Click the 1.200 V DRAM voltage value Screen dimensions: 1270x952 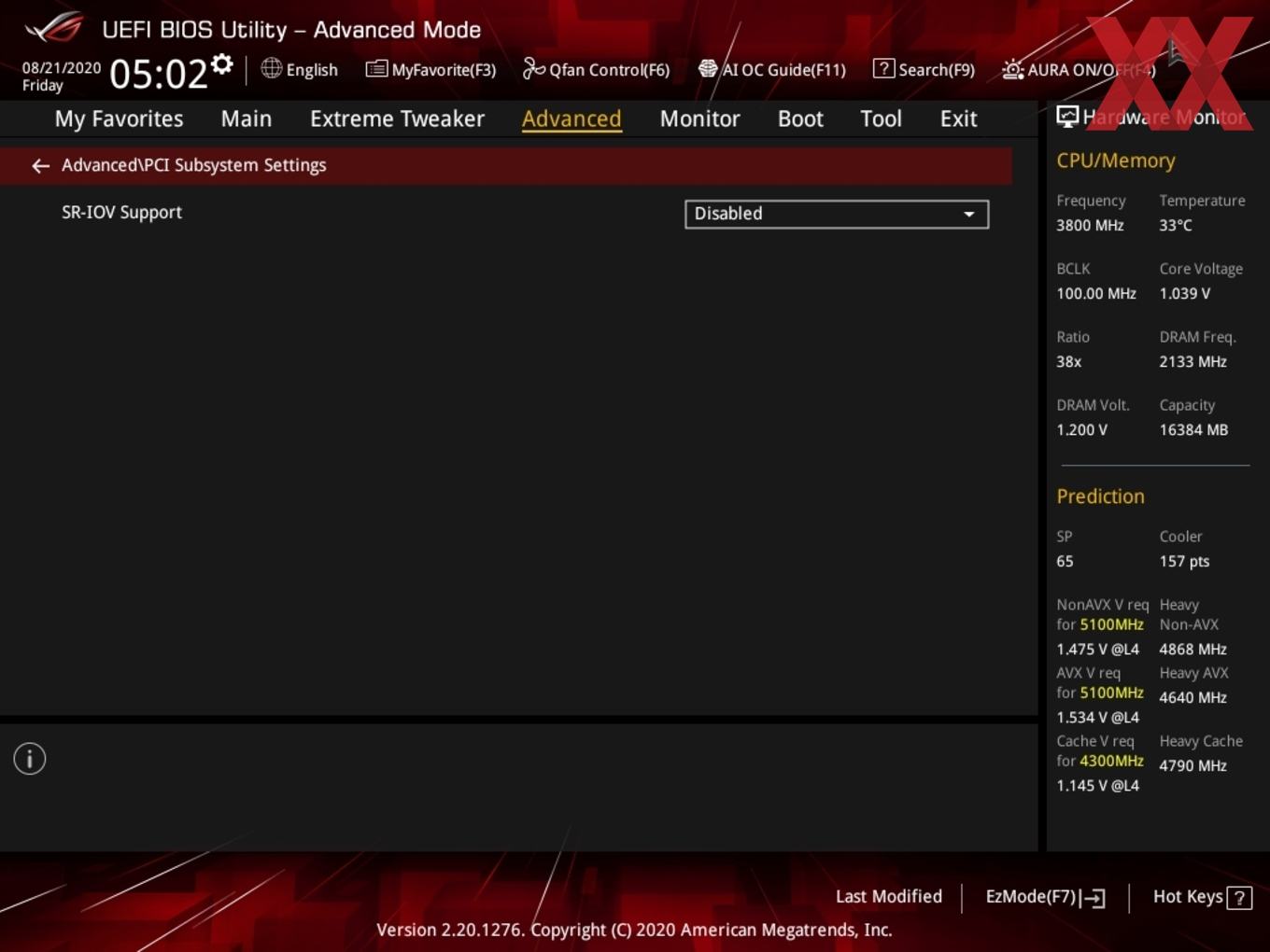tap(1081, 429)
